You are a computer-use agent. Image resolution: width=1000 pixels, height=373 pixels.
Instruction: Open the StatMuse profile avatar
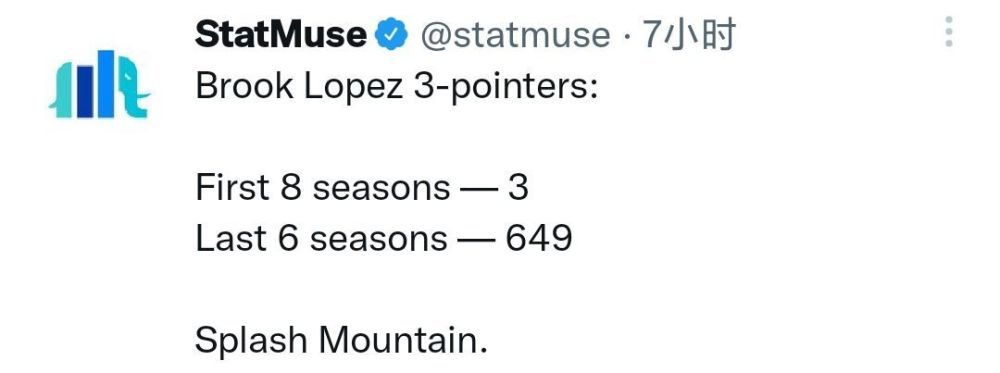pos(99,84)
